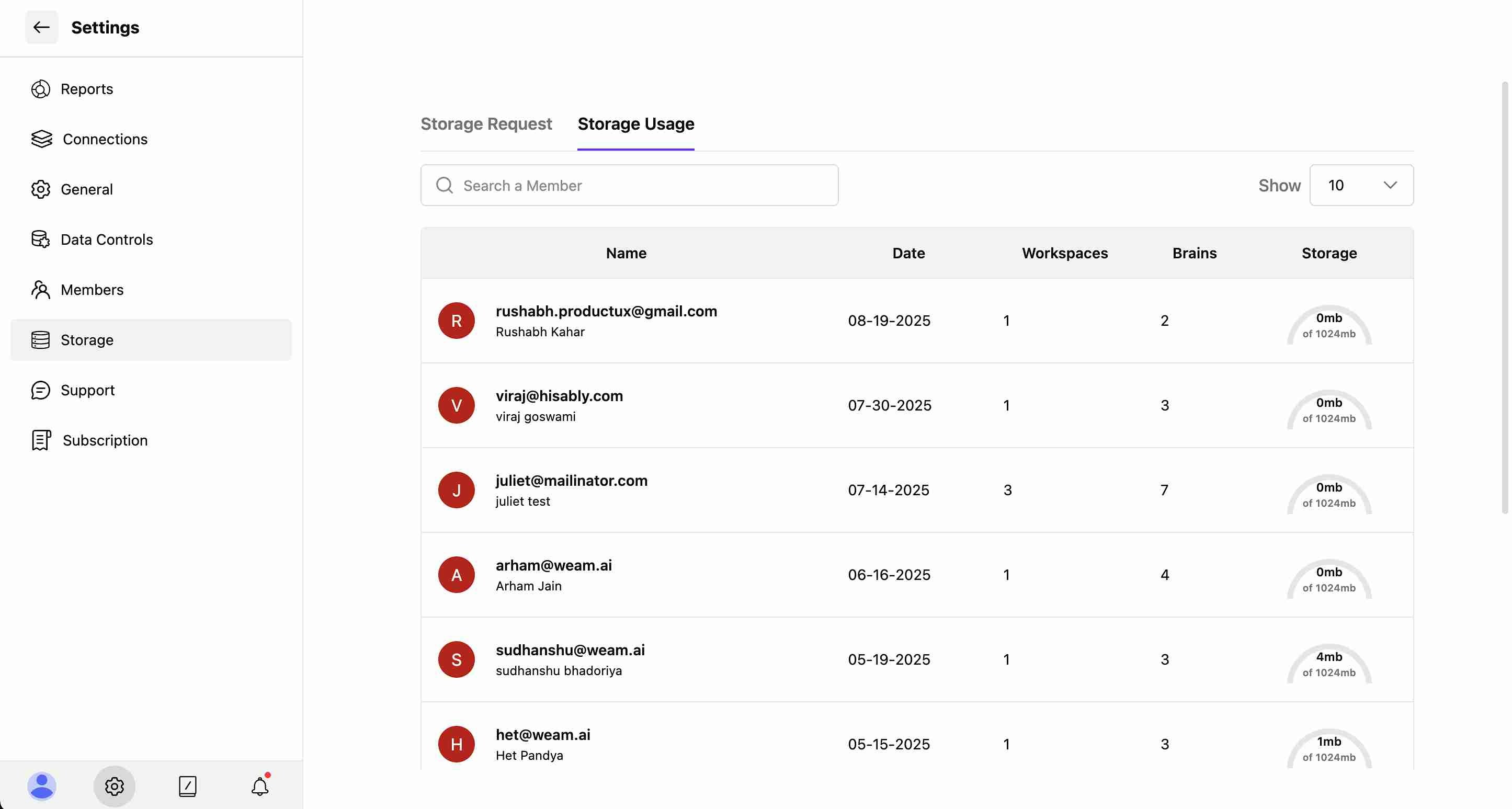Open the Support section

[x=87, y=391]
